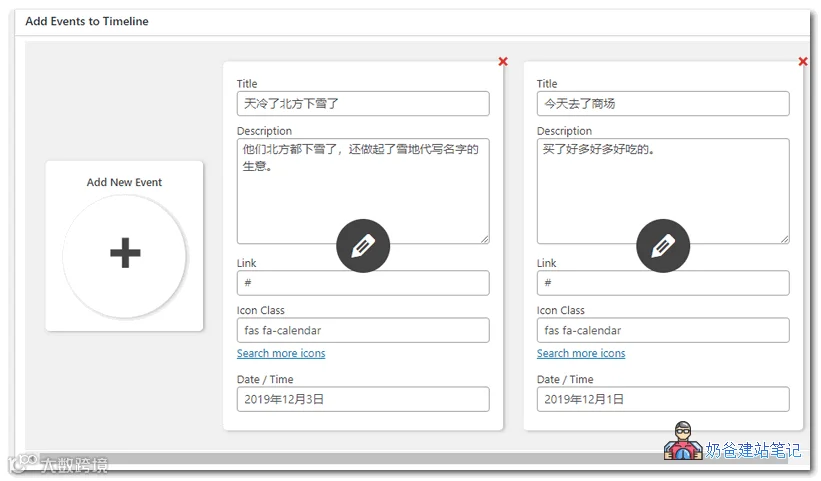The width and height of the screenshot is (821, 481).
Task: Grab resize handle of first Description textarea
Action: click(485, 239)
